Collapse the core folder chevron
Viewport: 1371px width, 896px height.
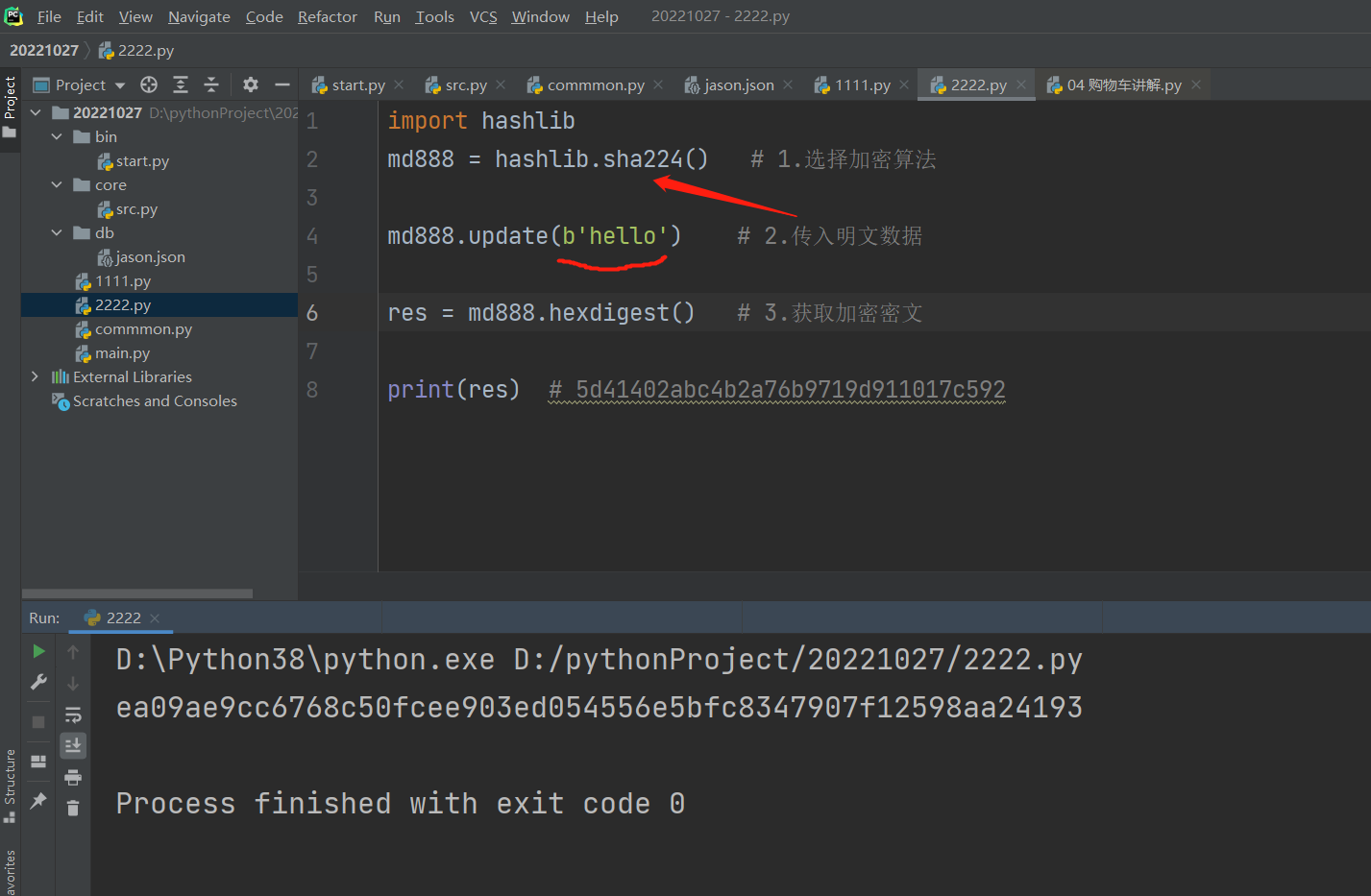tap(57, 184)
